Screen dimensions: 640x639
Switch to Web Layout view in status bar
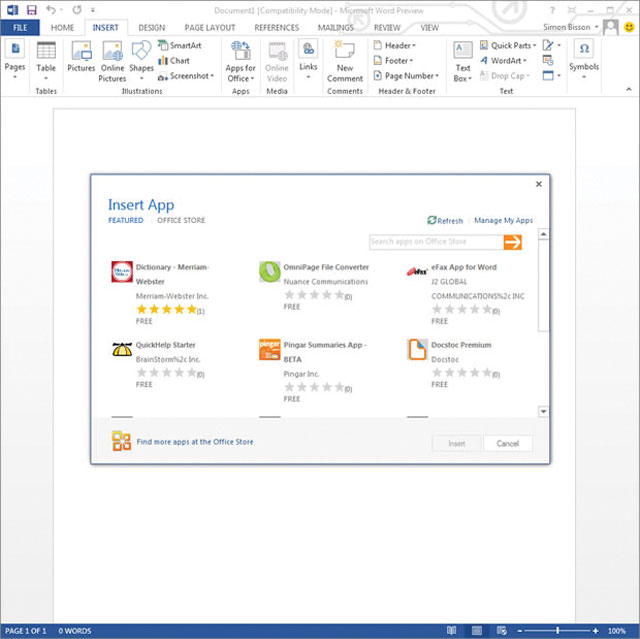[x=502, y=630]
